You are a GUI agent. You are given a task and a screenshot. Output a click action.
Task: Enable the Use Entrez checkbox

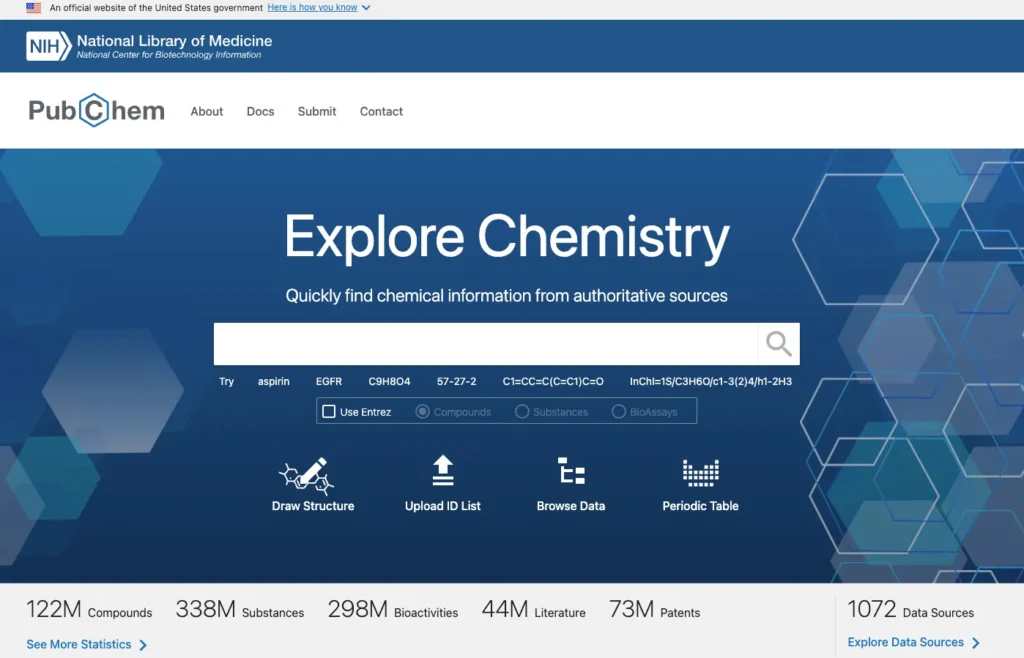point(329,411)
